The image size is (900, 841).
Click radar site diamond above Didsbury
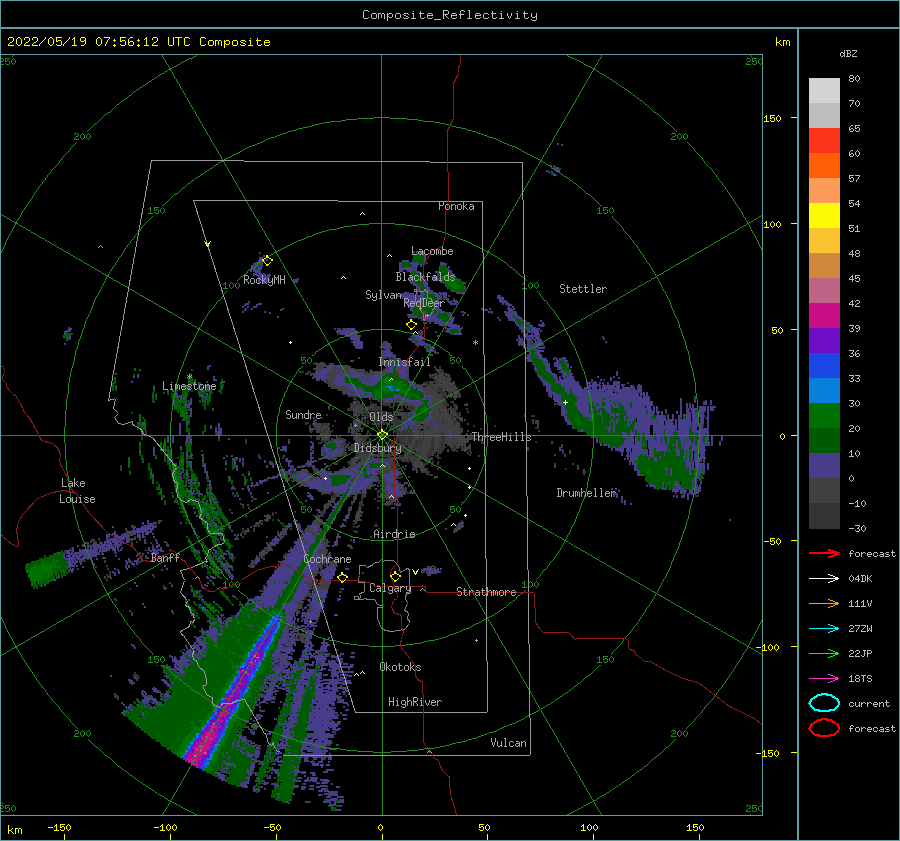coord(382,435)
